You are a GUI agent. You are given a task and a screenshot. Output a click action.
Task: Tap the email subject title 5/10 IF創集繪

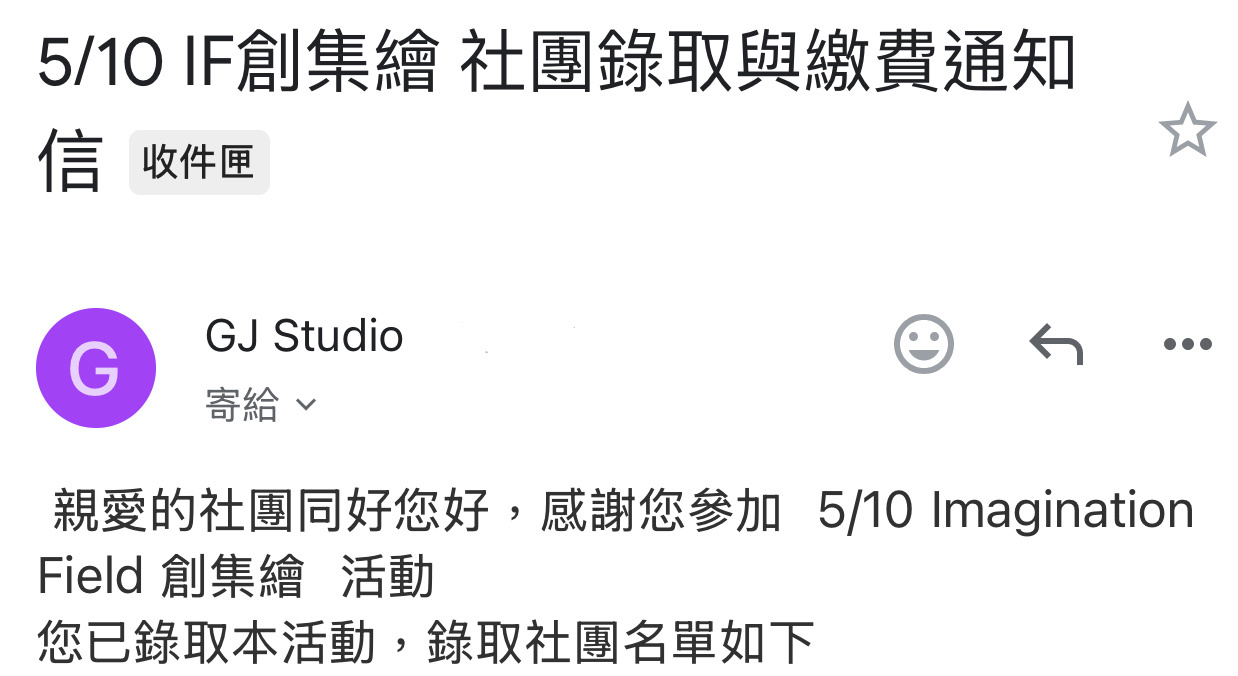click(238, 64)
